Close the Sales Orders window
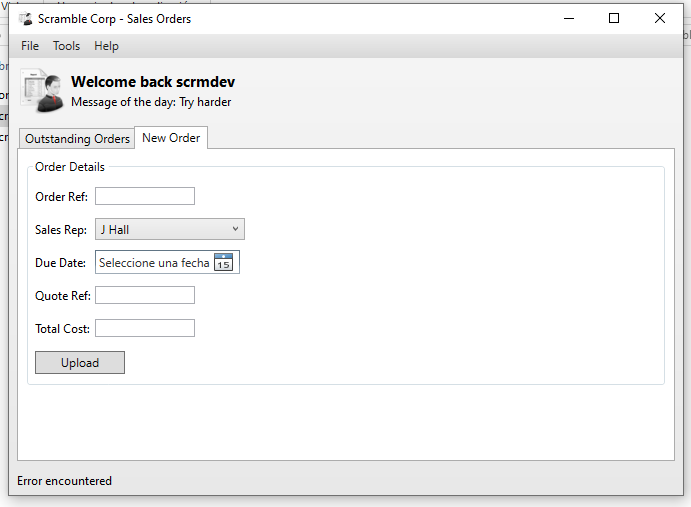The width and height of the screenshot is (691, 507). [x=660, y=18]
